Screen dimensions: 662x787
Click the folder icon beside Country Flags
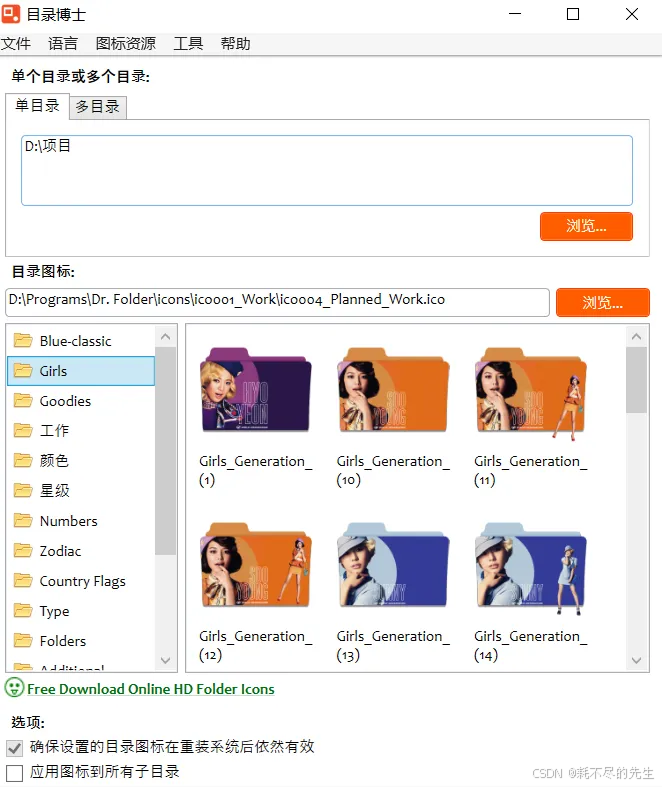(x=23, y=581)
